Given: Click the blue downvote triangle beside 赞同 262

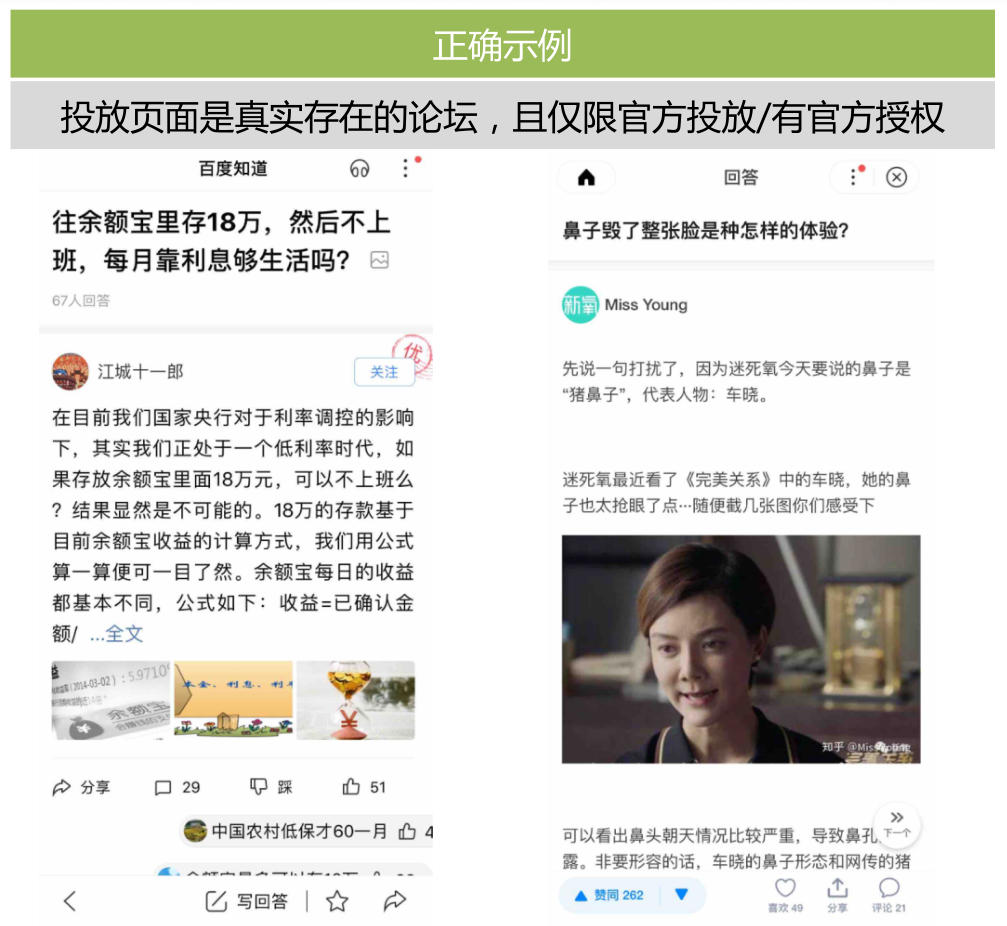Looking at the screenshot, I should 682,895.
